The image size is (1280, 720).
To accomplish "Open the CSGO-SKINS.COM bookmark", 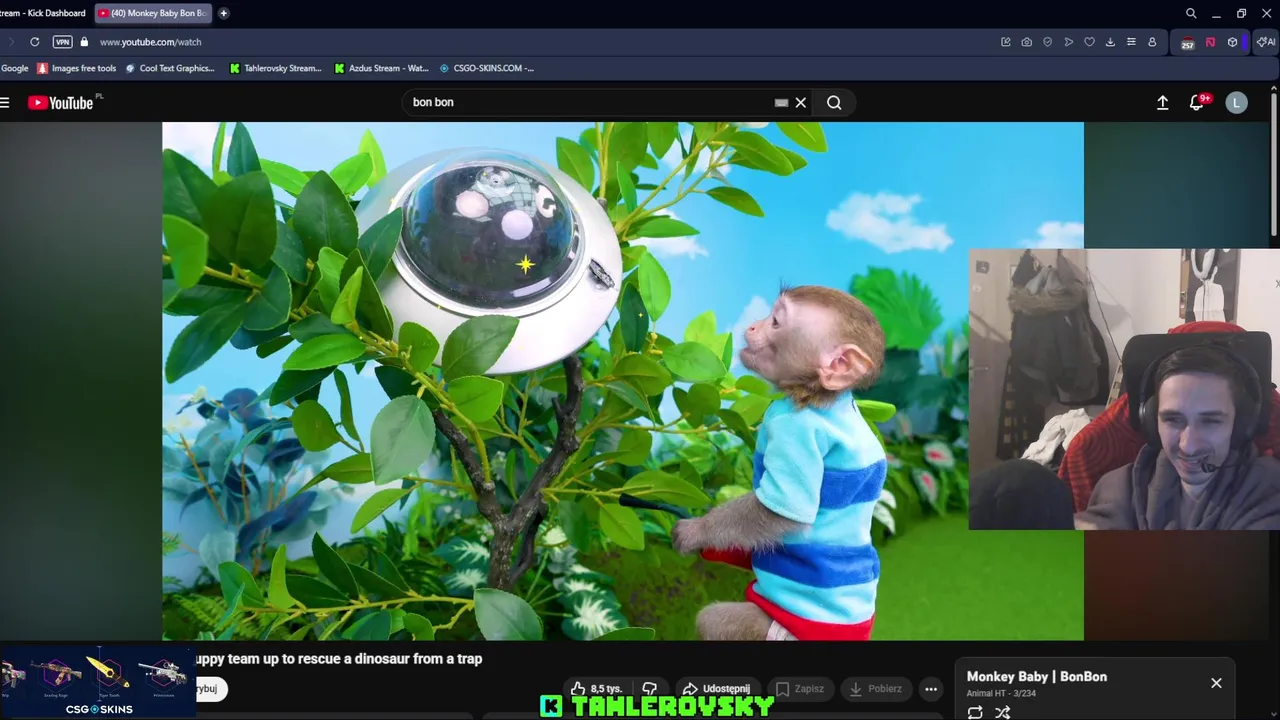I will pyautogui.click(x=487, y=68).
